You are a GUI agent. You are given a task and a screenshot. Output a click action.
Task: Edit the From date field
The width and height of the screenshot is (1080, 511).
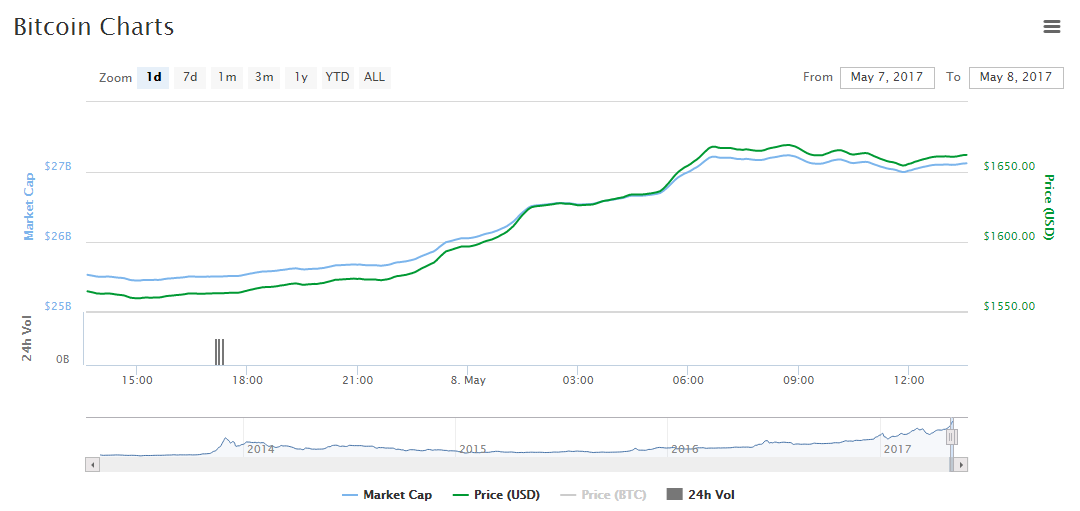click(887, 77)
